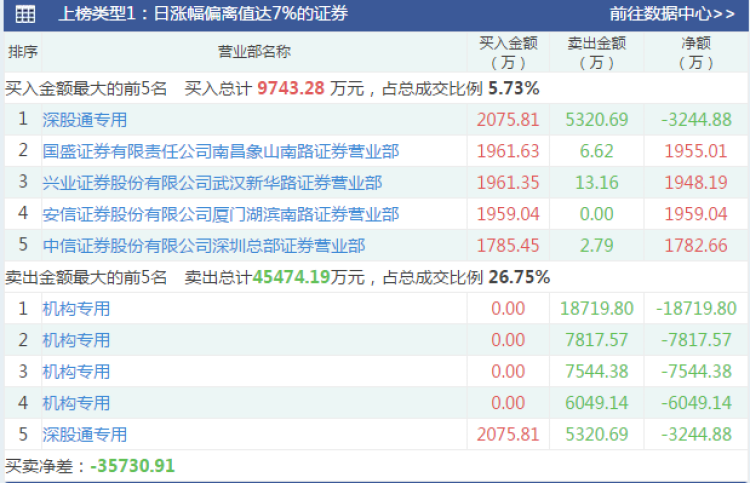Screen dimensions: 750x483
Task: Click net amount 1948.19
Action: [x=696, y=183]
